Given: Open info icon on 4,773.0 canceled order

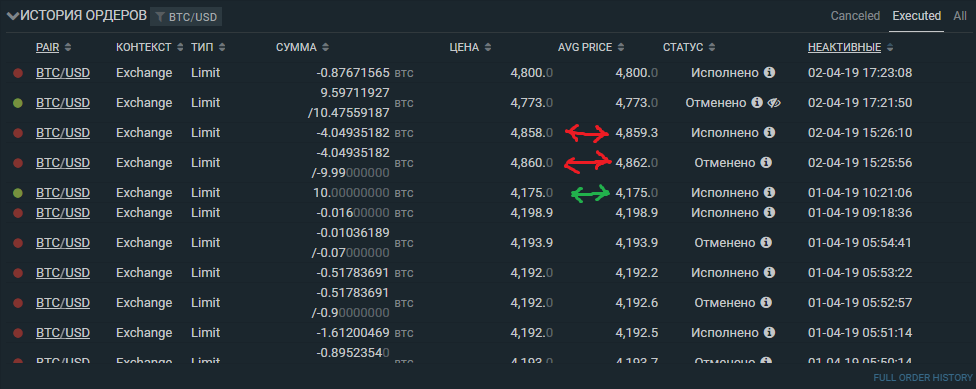Looking at the screenshot, I should coord(757,103).
